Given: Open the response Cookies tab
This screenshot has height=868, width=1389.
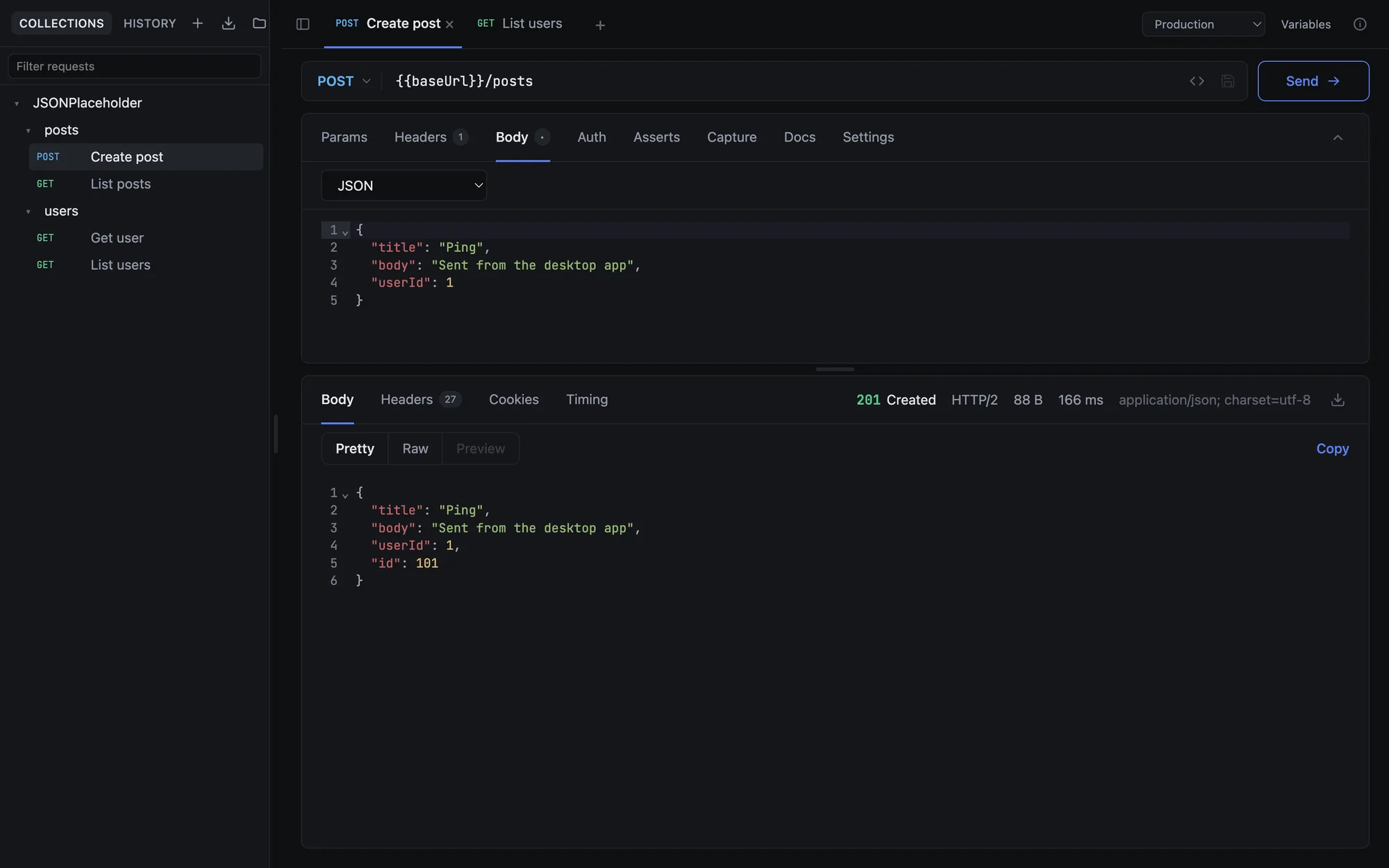Looking at the screenshot, I should coord(514,400).
